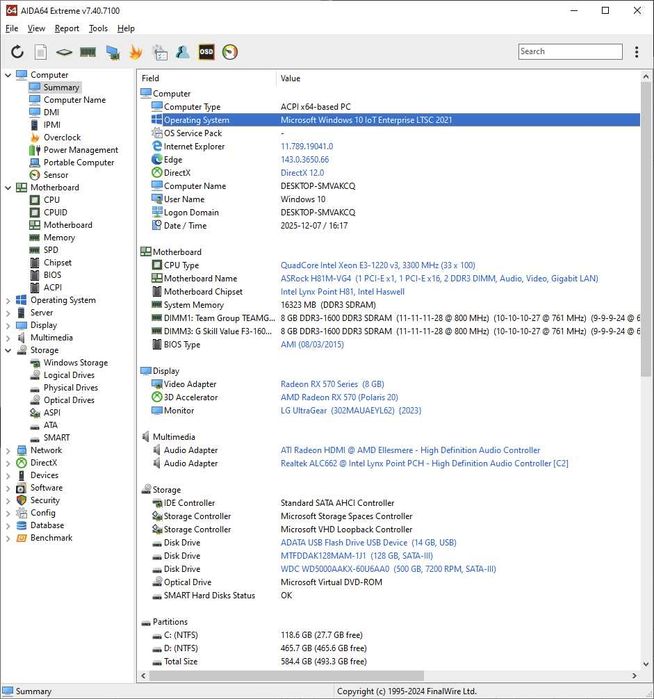Click the user profile toolbar icon
This screenshot has width=654, height=699.
click(x=182, y=52)
